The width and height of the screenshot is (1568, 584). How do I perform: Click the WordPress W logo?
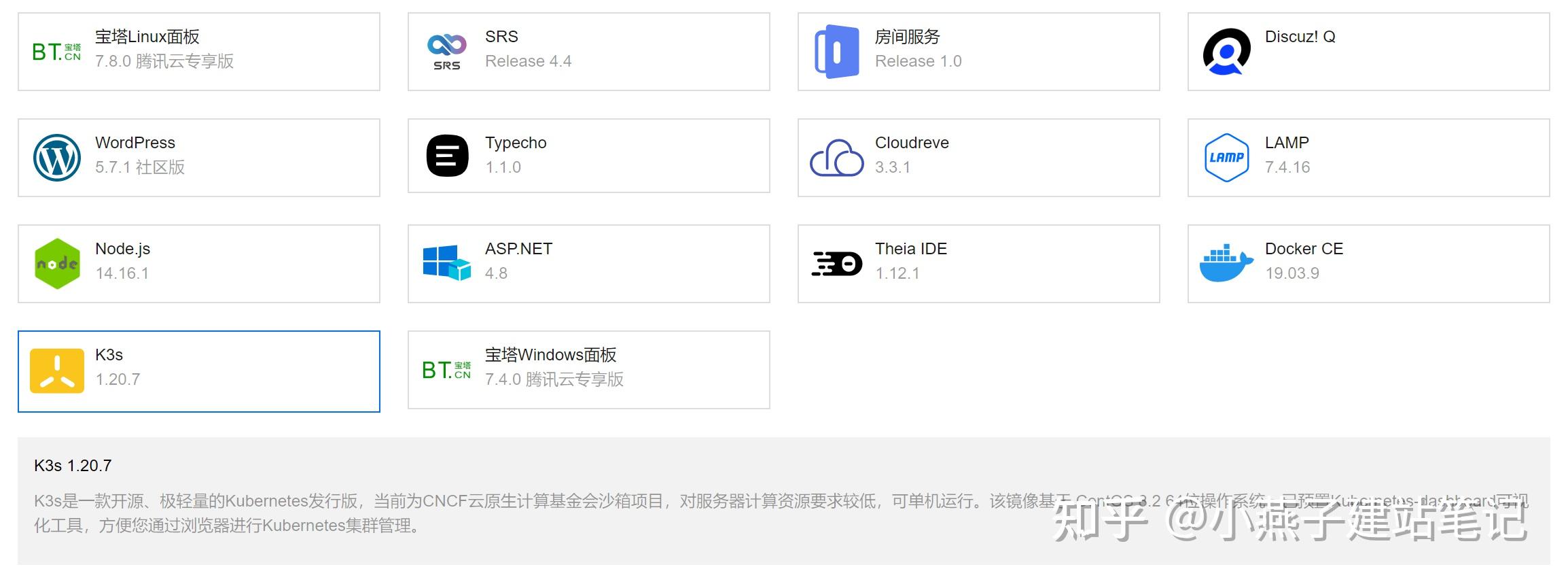tap(57, 158)
